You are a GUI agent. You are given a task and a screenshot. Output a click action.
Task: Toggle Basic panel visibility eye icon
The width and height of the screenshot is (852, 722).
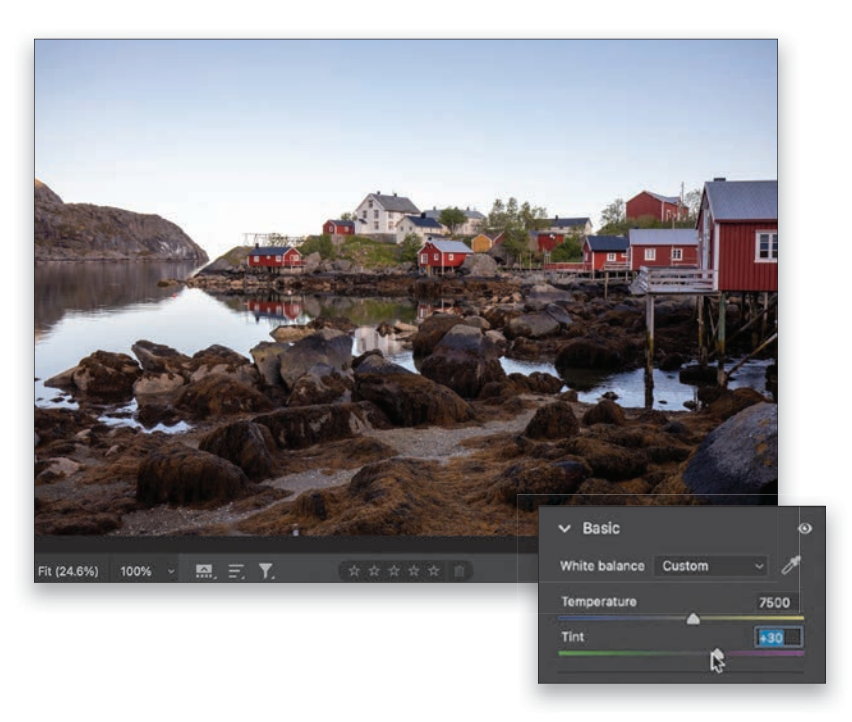[x=805, y=528]
